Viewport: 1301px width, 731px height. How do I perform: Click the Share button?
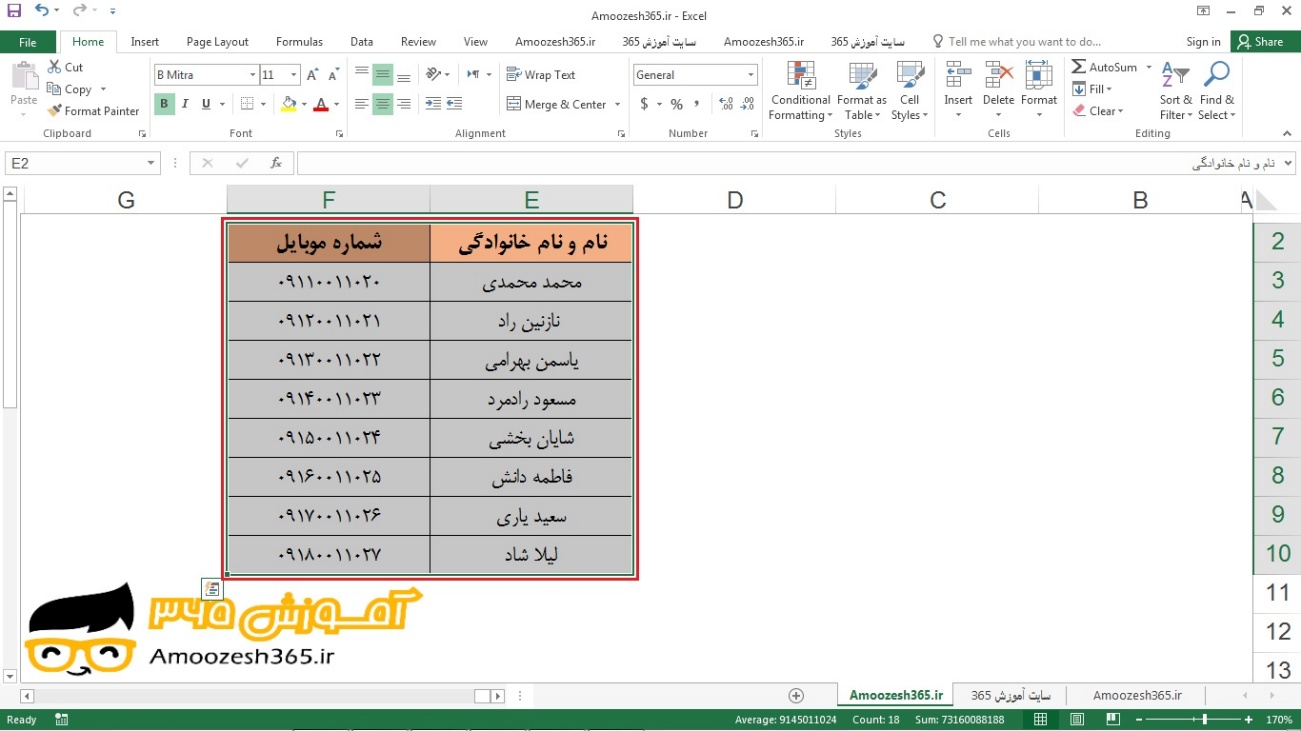click(1260, 42)
